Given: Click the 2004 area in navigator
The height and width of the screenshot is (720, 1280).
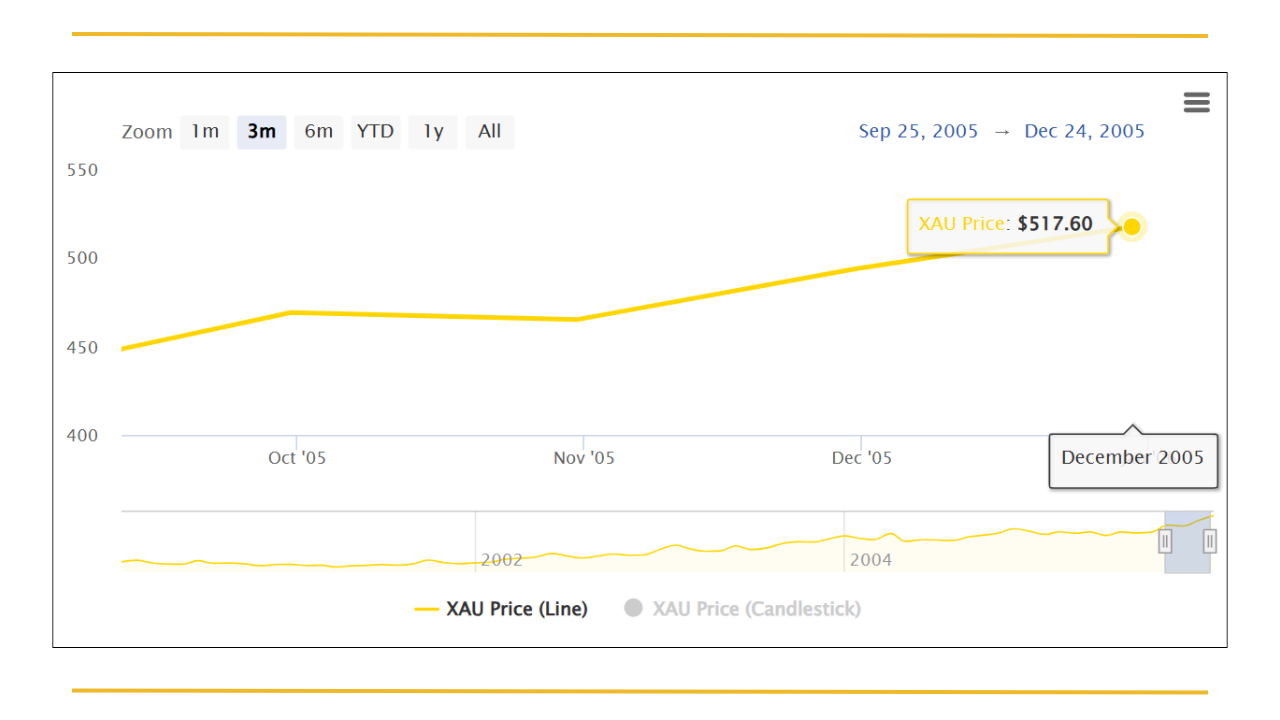Looking at the screenshot, I should 871,560.
